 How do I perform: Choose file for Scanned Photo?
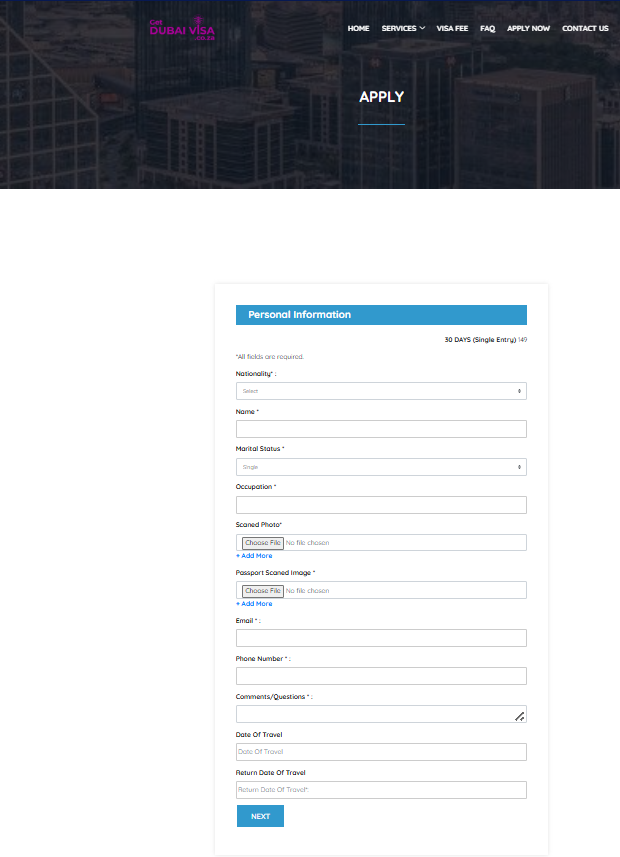(262, 543)
